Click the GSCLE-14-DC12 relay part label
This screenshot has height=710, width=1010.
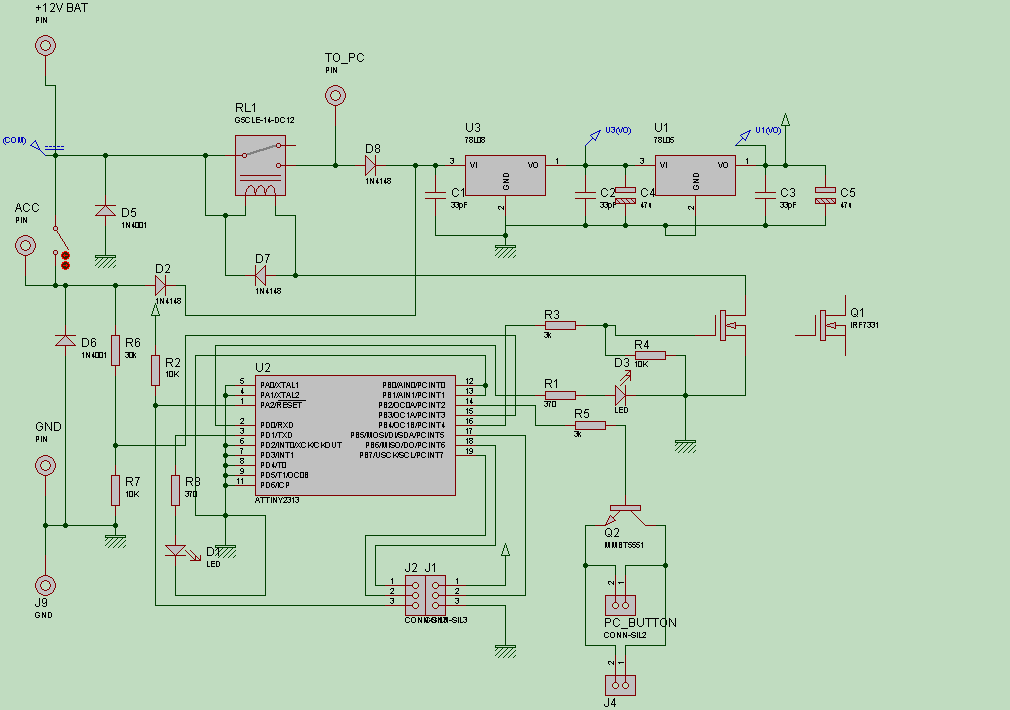point(265,120)
